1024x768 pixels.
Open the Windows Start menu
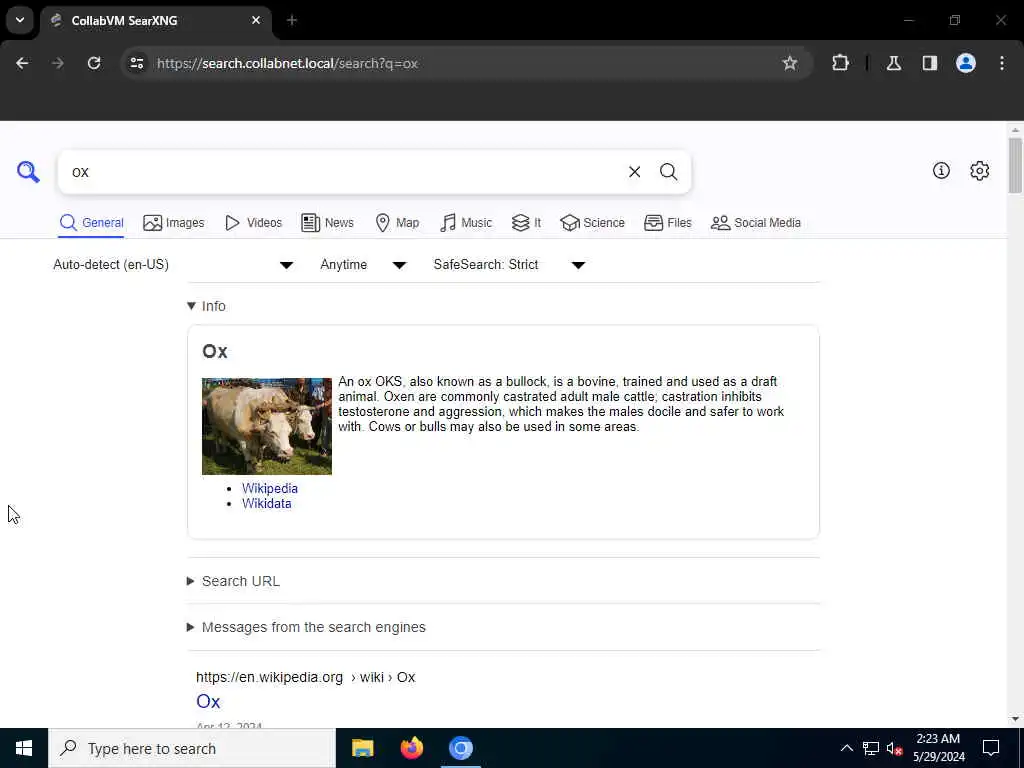point(24,748)
